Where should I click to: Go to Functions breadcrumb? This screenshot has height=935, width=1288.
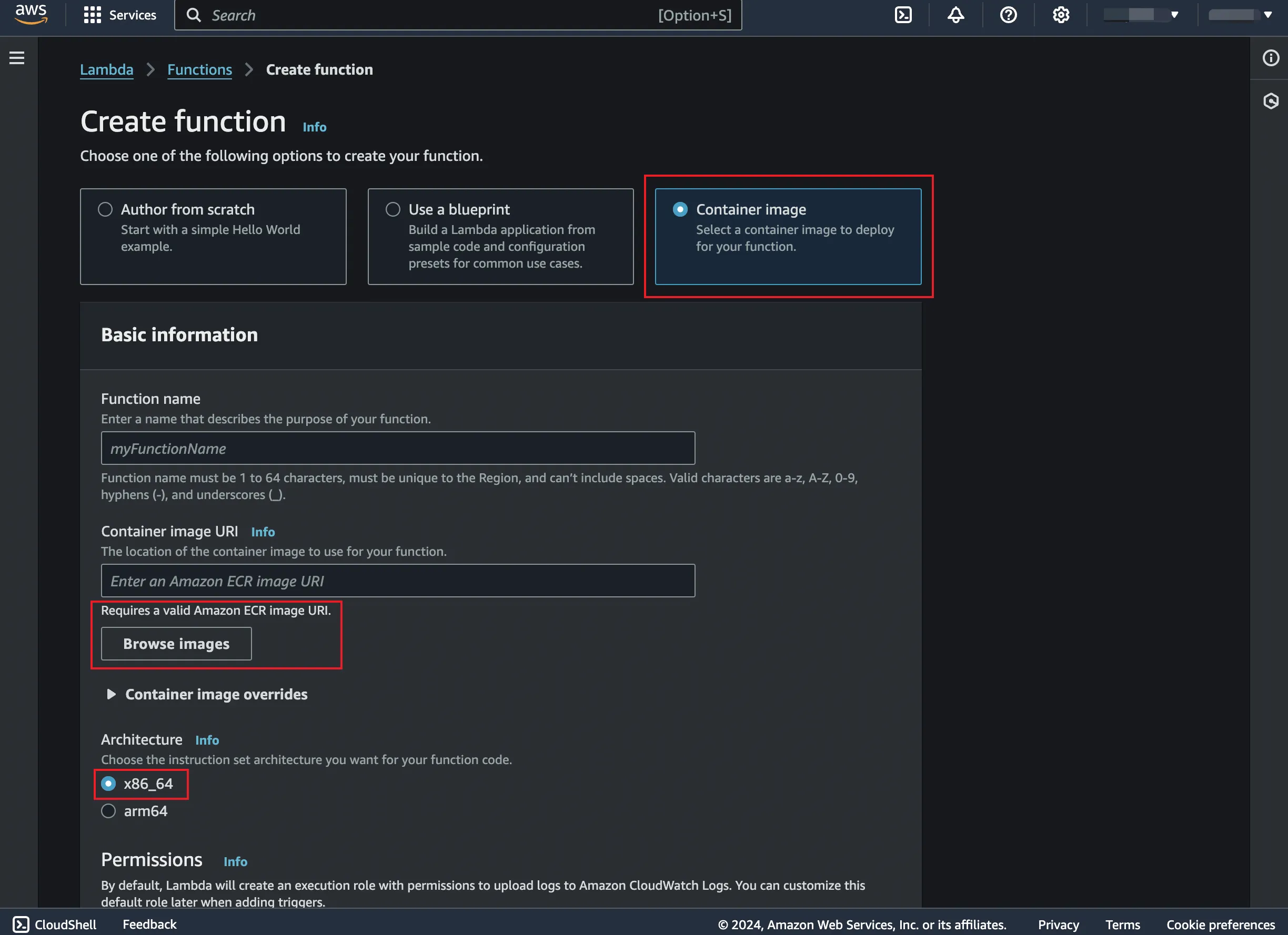(x=199, y=69)
